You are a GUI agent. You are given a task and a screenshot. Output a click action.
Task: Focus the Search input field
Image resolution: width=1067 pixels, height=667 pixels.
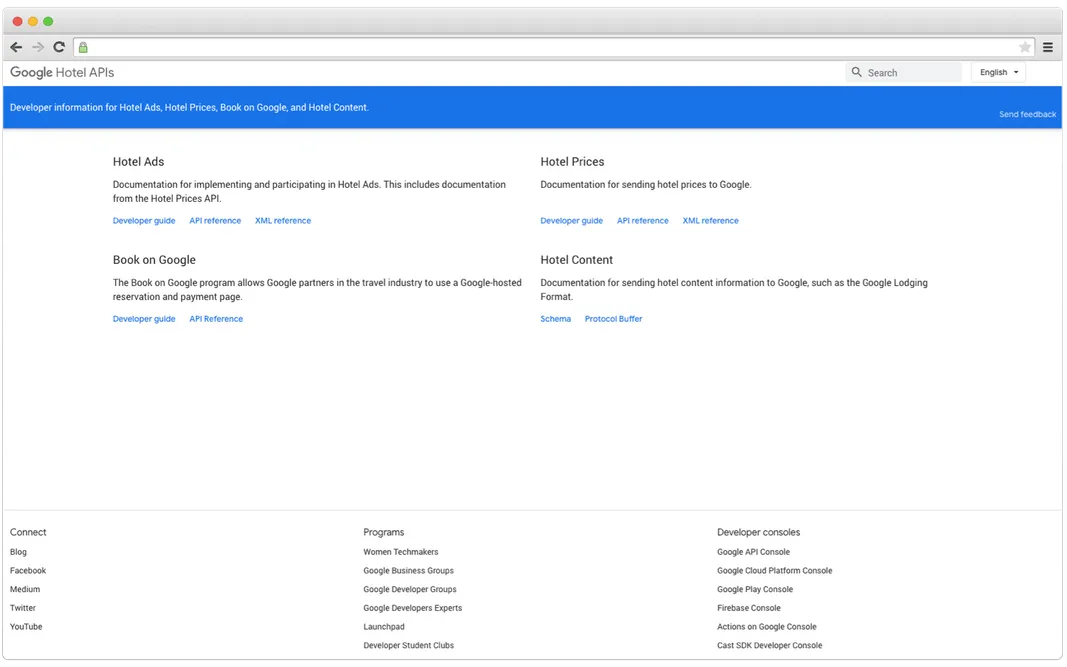(904, 72)
